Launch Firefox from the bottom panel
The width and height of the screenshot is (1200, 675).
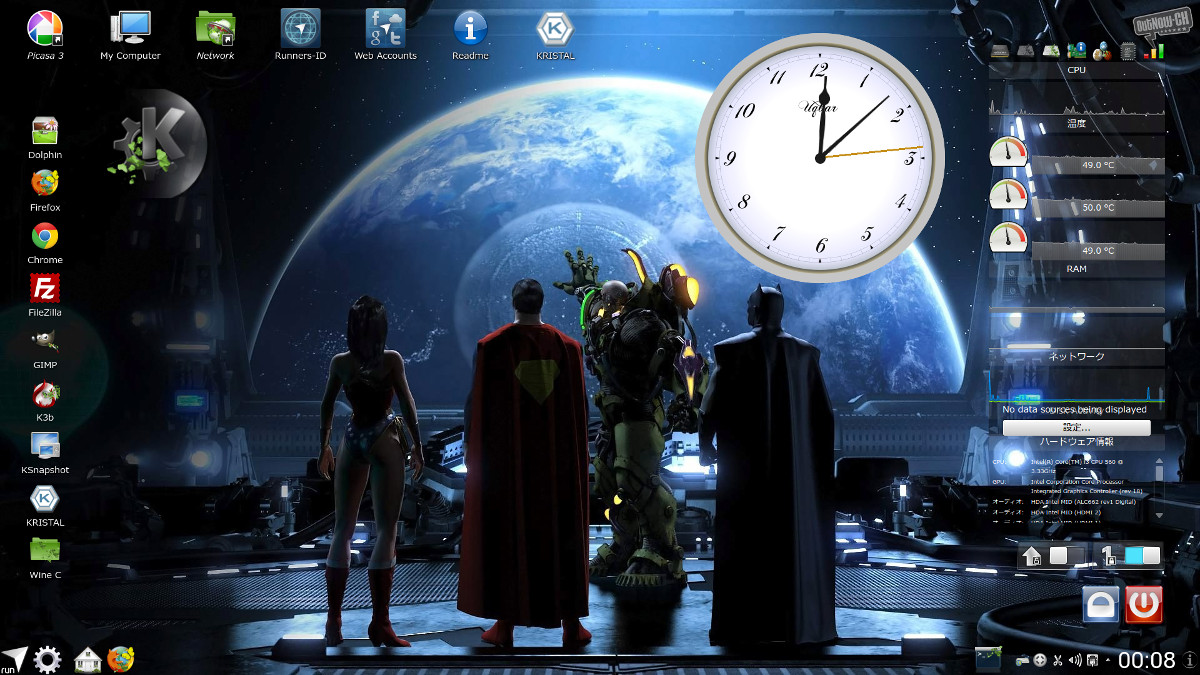[x=121, y=659]
